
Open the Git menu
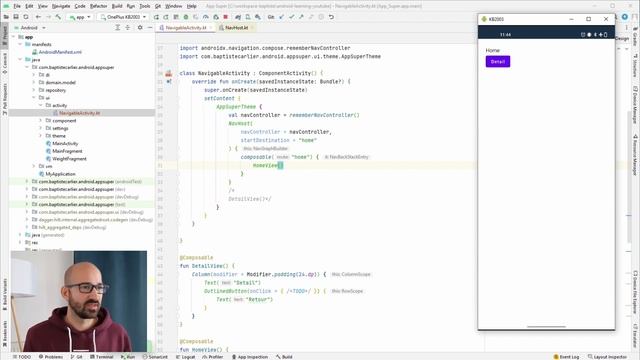(158, 6)
